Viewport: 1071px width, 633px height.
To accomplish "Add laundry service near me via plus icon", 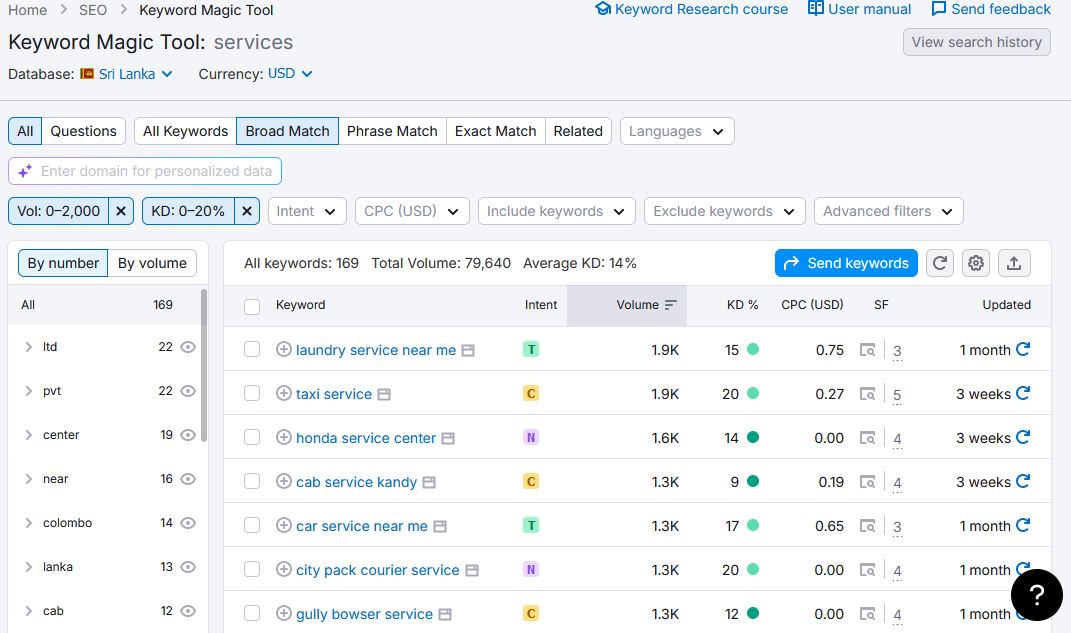I will 283,350.
